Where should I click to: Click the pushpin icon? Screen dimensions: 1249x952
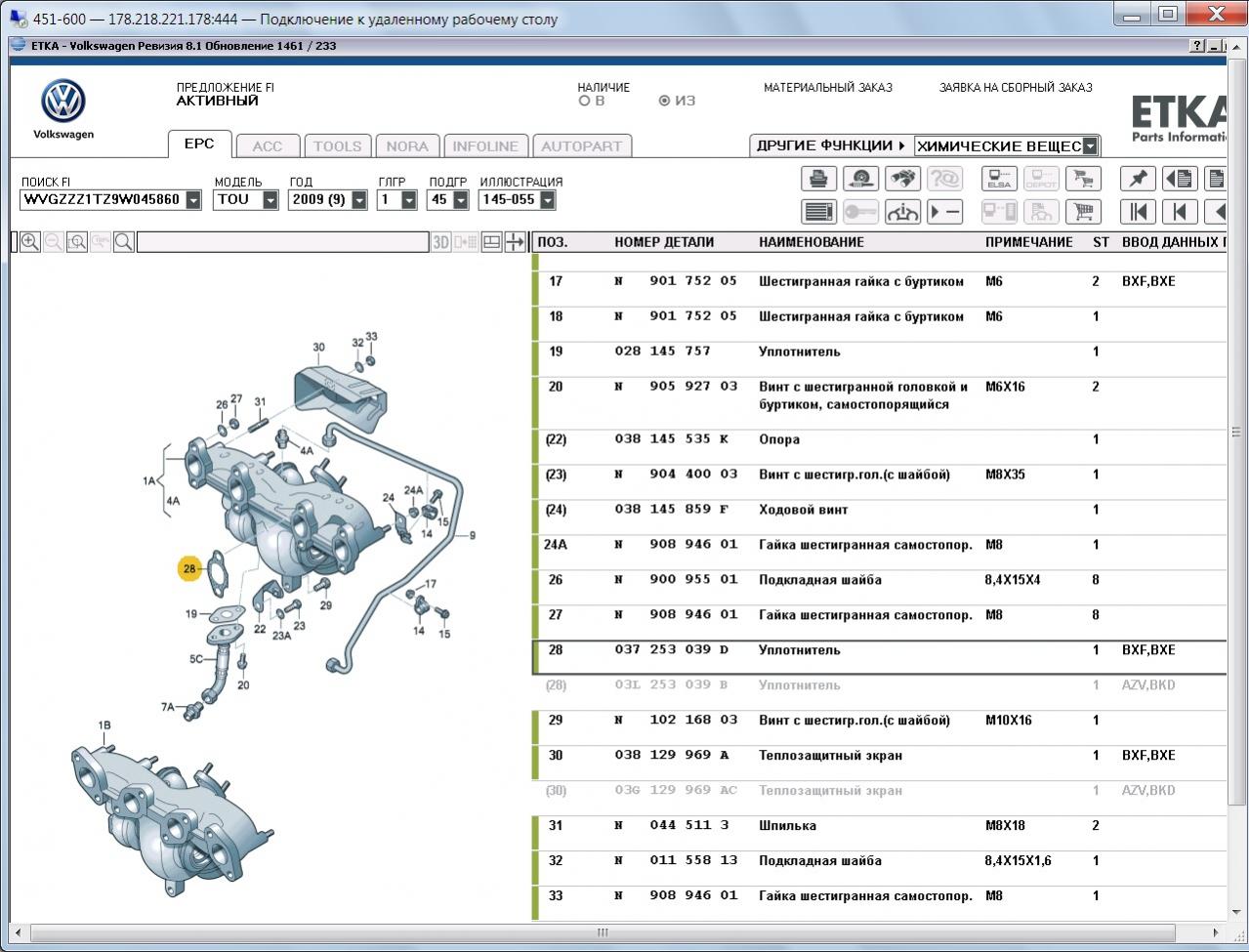coord(1138,179)
